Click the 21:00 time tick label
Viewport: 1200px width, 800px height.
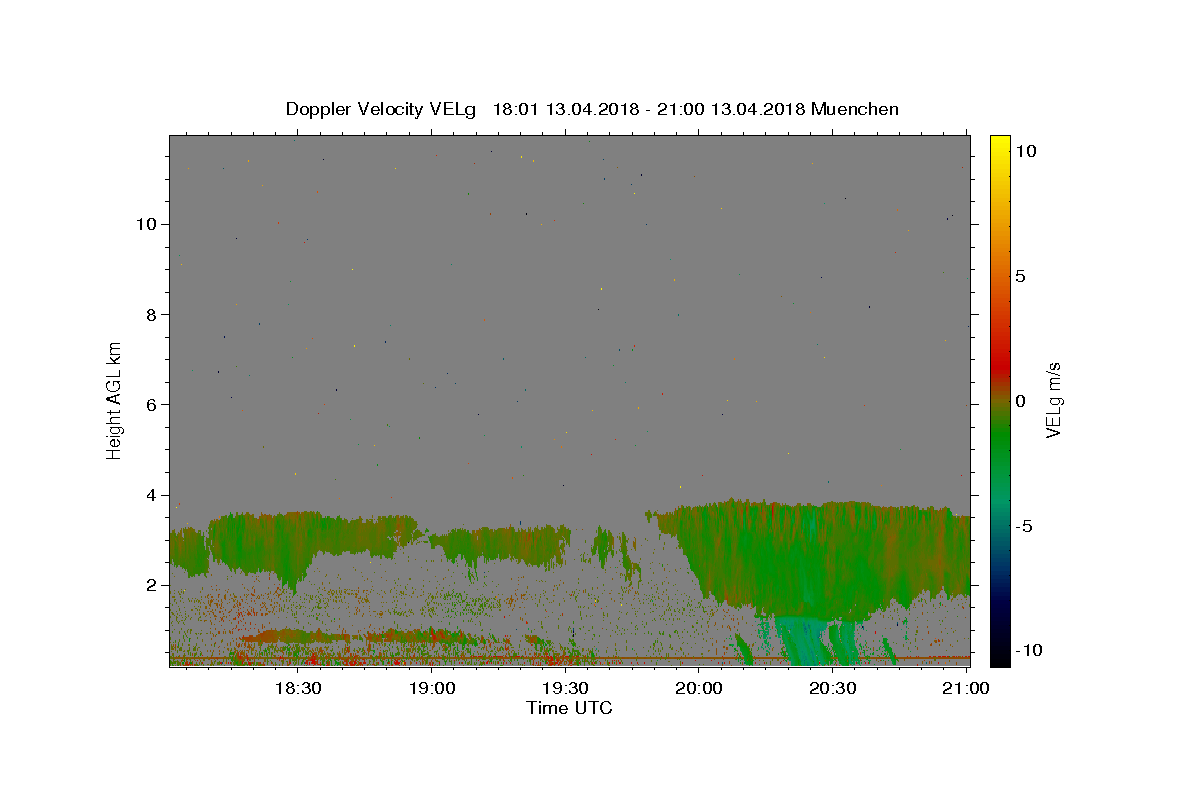tap(966, 689)
